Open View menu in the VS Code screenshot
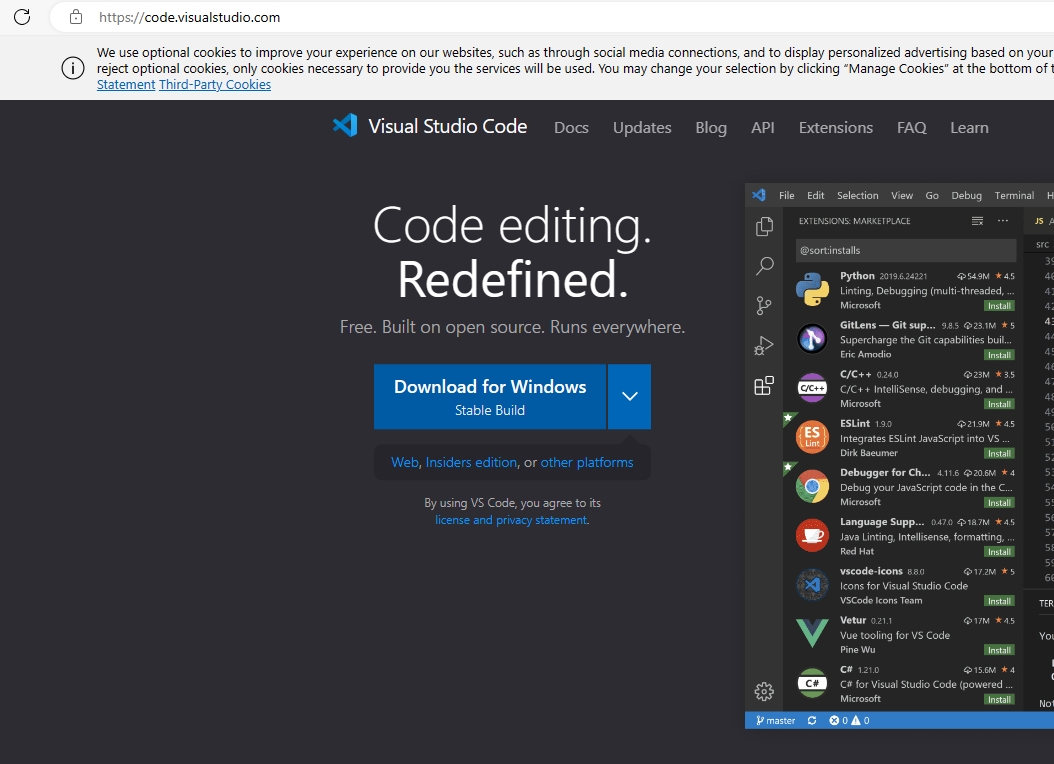The width and height of the screenshot is (1054, 764). pos(902,196)
